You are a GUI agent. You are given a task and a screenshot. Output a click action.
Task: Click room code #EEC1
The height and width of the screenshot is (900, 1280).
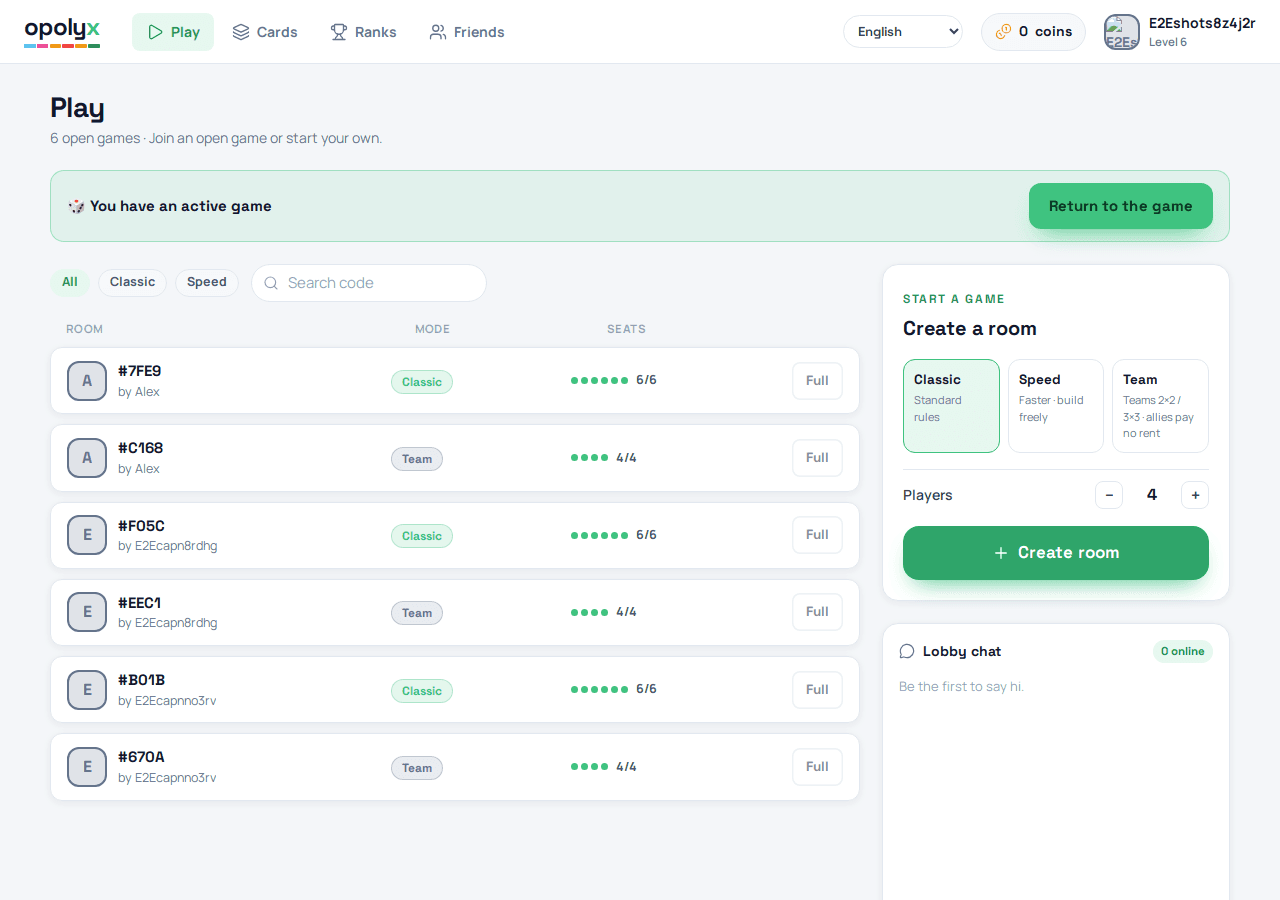click(140, 603)
